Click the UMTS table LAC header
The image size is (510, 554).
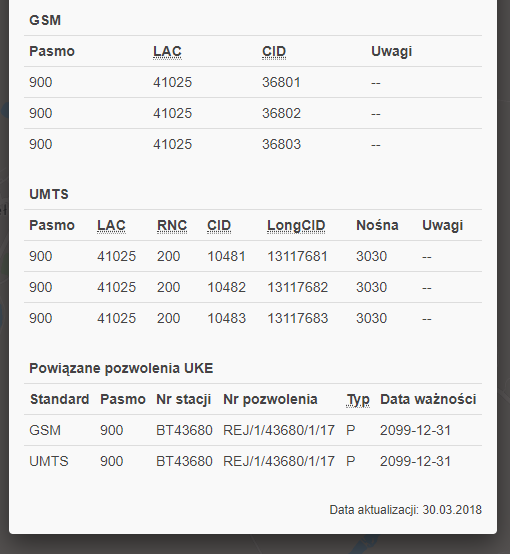(111, 225)
